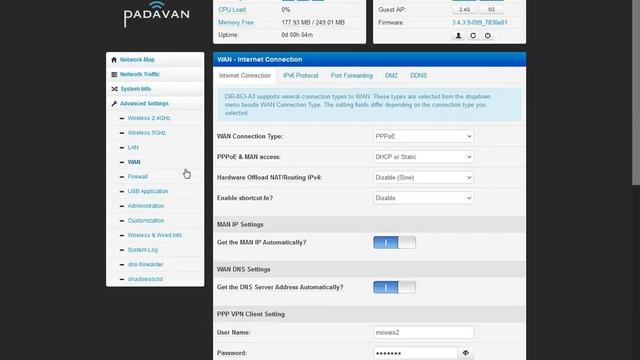Click the System Info shuffle icon
Viewport: 640px width, 360px height.
point(114,89)
